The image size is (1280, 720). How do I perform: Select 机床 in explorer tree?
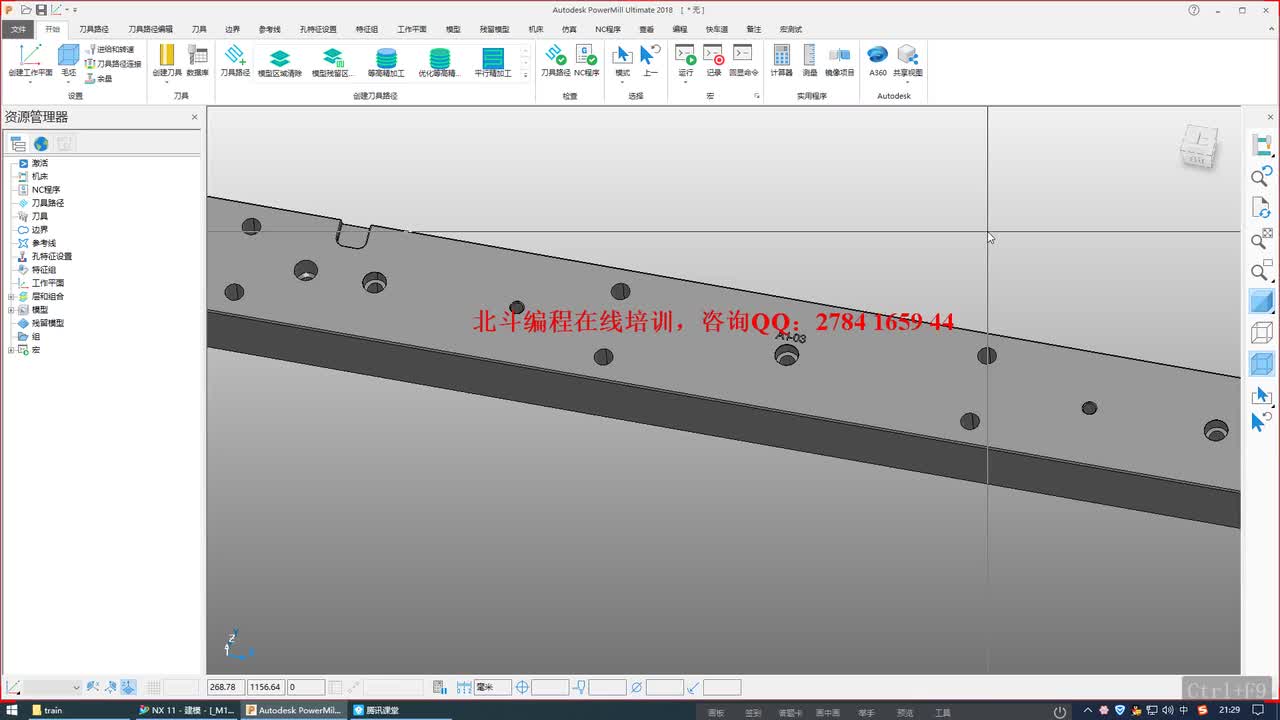tap(39, 176)
